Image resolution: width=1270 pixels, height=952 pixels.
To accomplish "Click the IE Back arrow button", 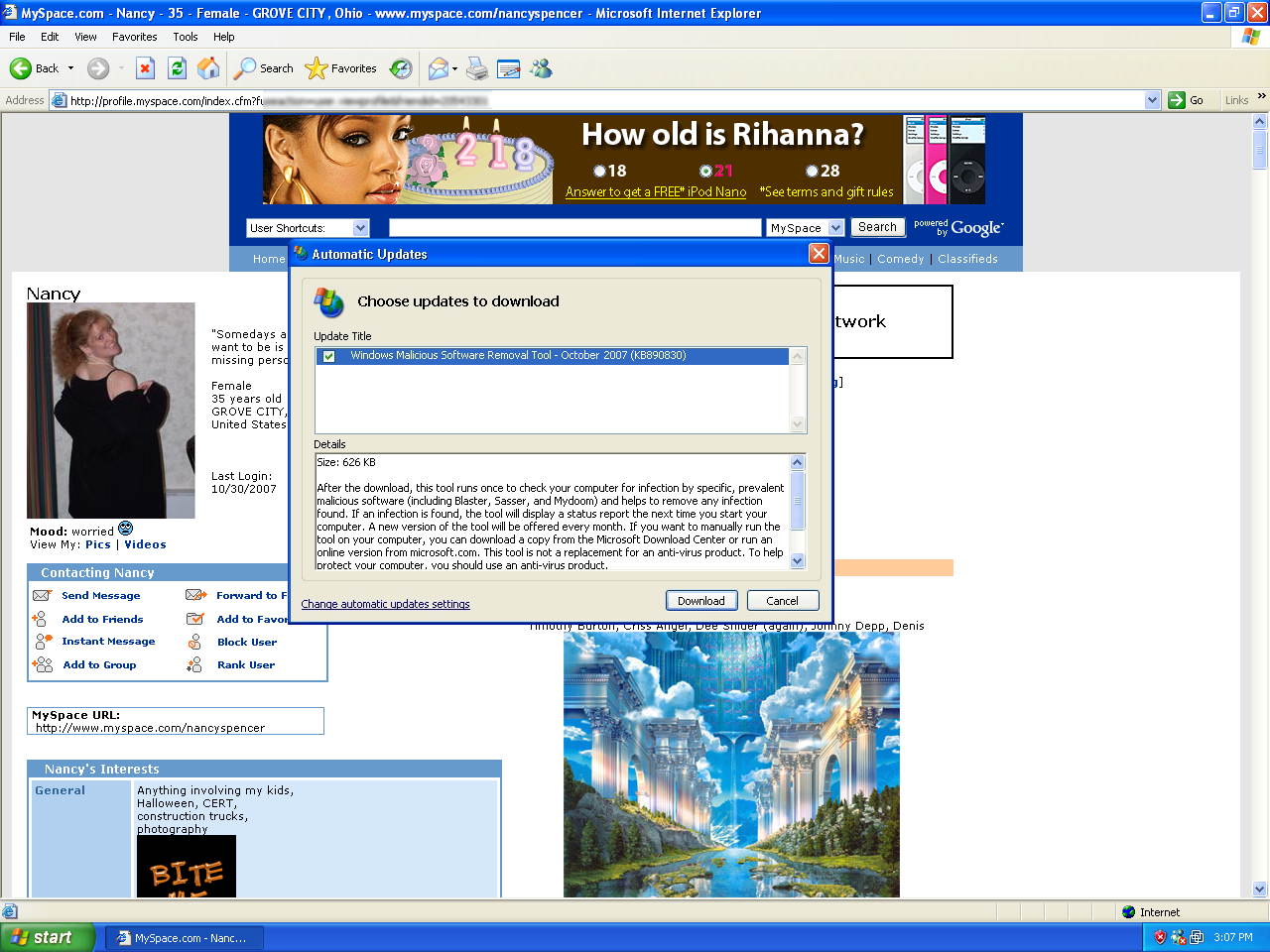I will pos(21,68).
